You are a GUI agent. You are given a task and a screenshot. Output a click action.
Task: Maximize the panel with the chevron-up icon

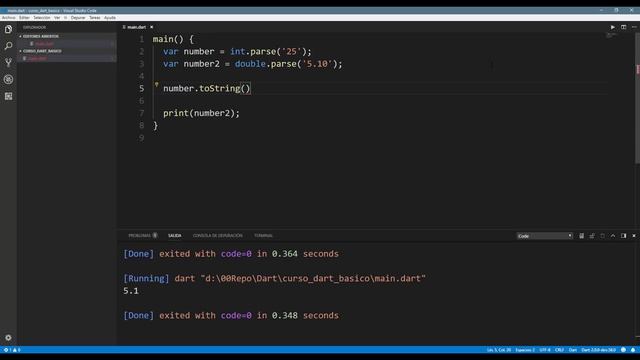613,236
